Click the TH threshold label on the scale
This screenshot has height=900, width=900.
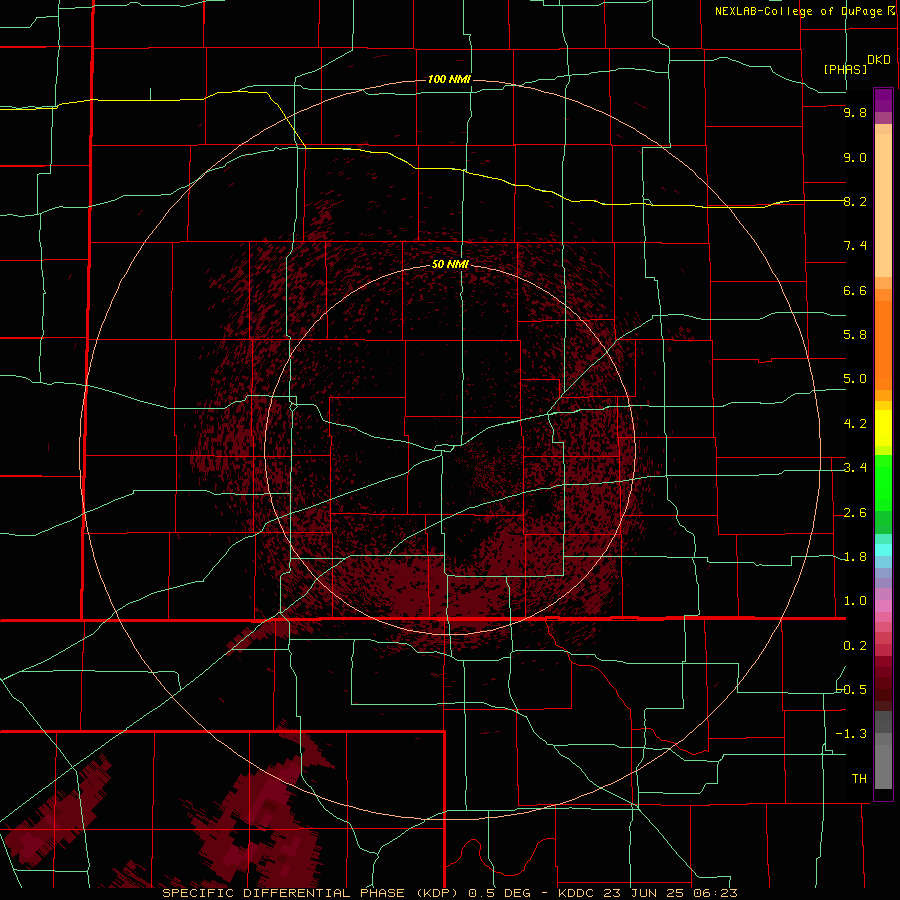[859, 779]
